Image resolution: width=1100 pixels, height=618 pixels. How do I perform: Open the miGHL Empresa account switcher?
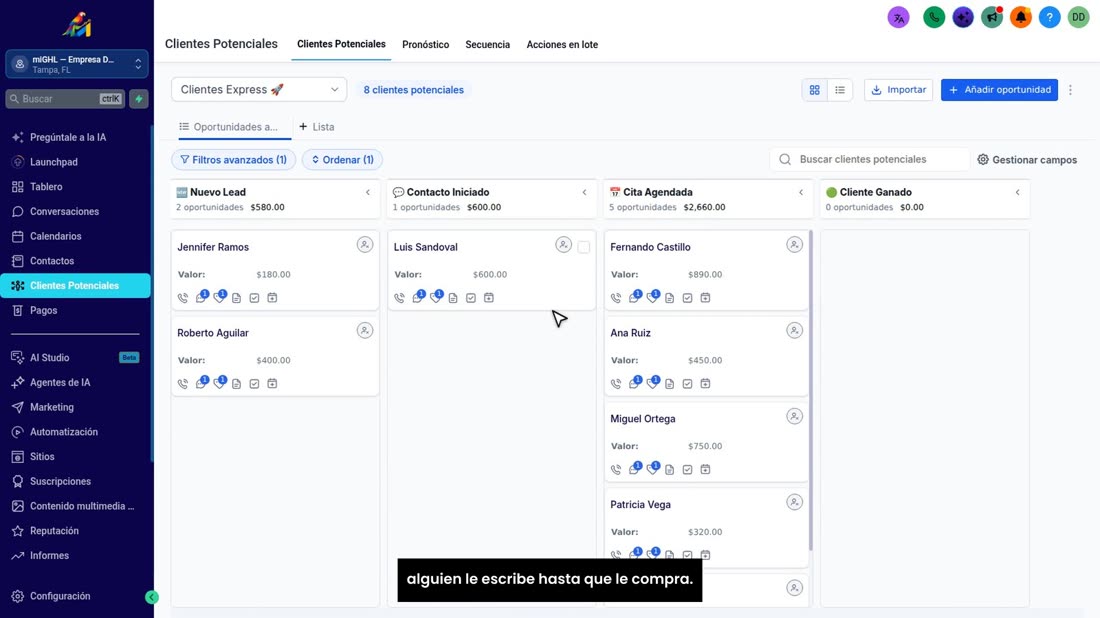76,64
